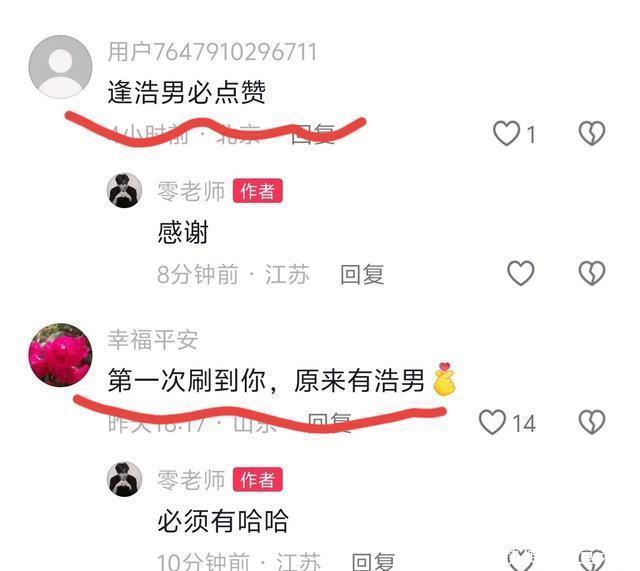The image size is (640, 571).
Task: Reply to the 感谢 comment via 回复
Action: pos(362,274)
